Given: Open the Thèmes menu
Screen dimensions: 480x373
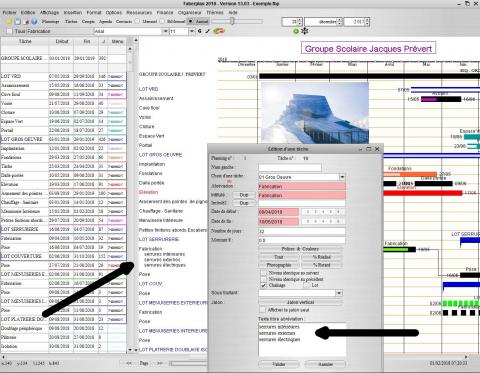Looking at the screenshot, I should pyautogui.click(x=215, y=12).
